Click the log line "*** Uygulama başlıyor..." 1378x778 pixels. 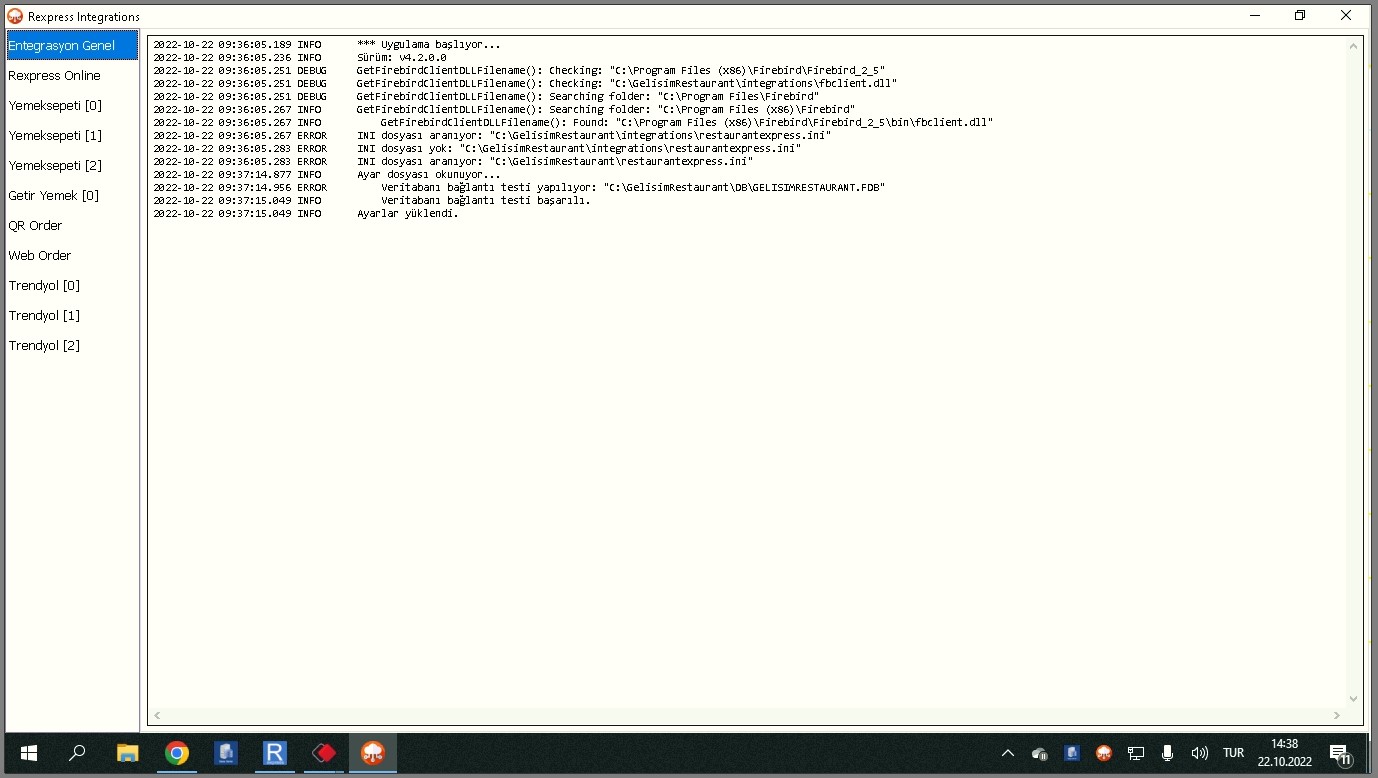click(428, 44)
